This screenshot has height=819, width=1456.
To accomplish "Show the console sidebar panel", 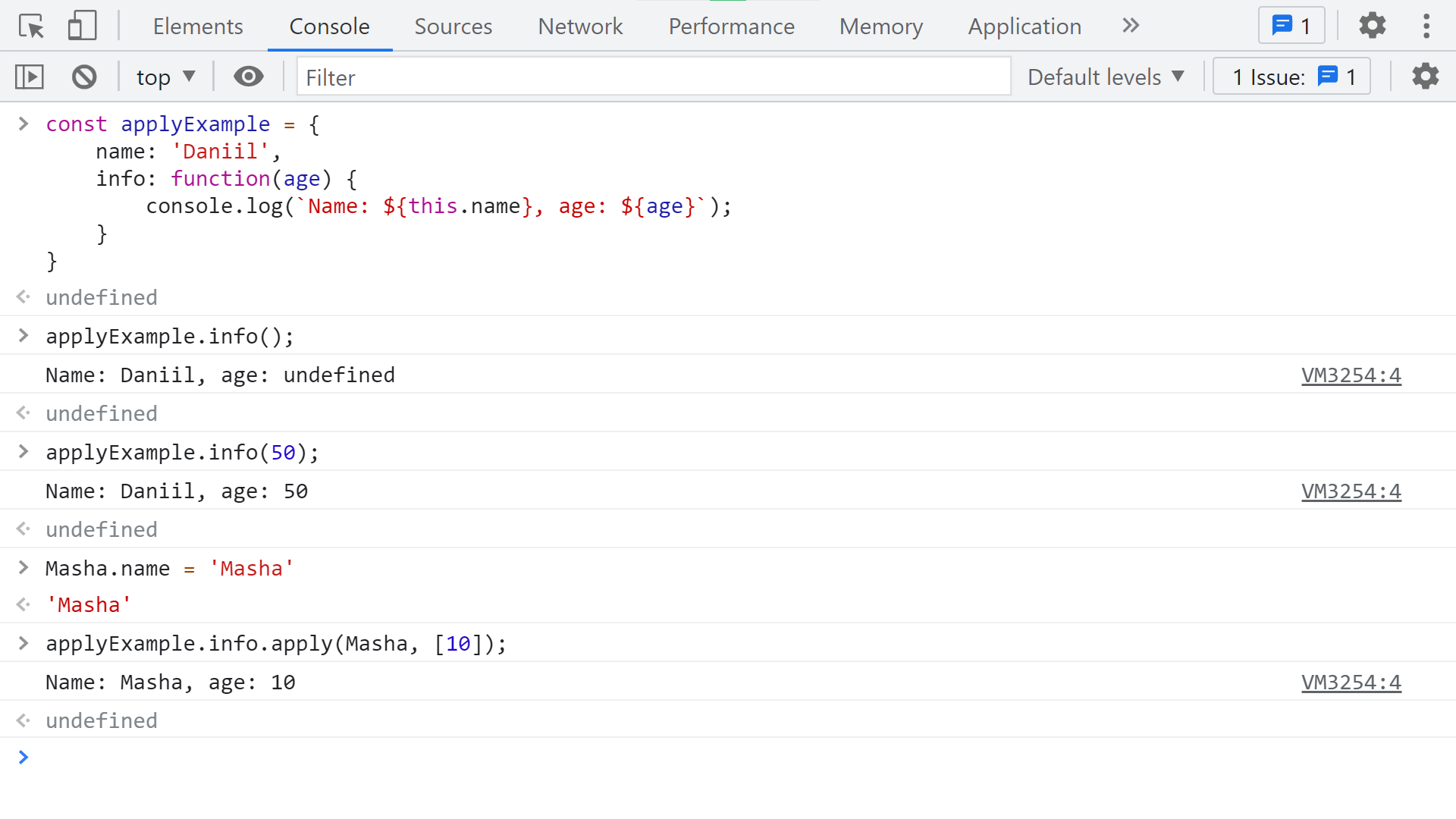I will [30, 77].
